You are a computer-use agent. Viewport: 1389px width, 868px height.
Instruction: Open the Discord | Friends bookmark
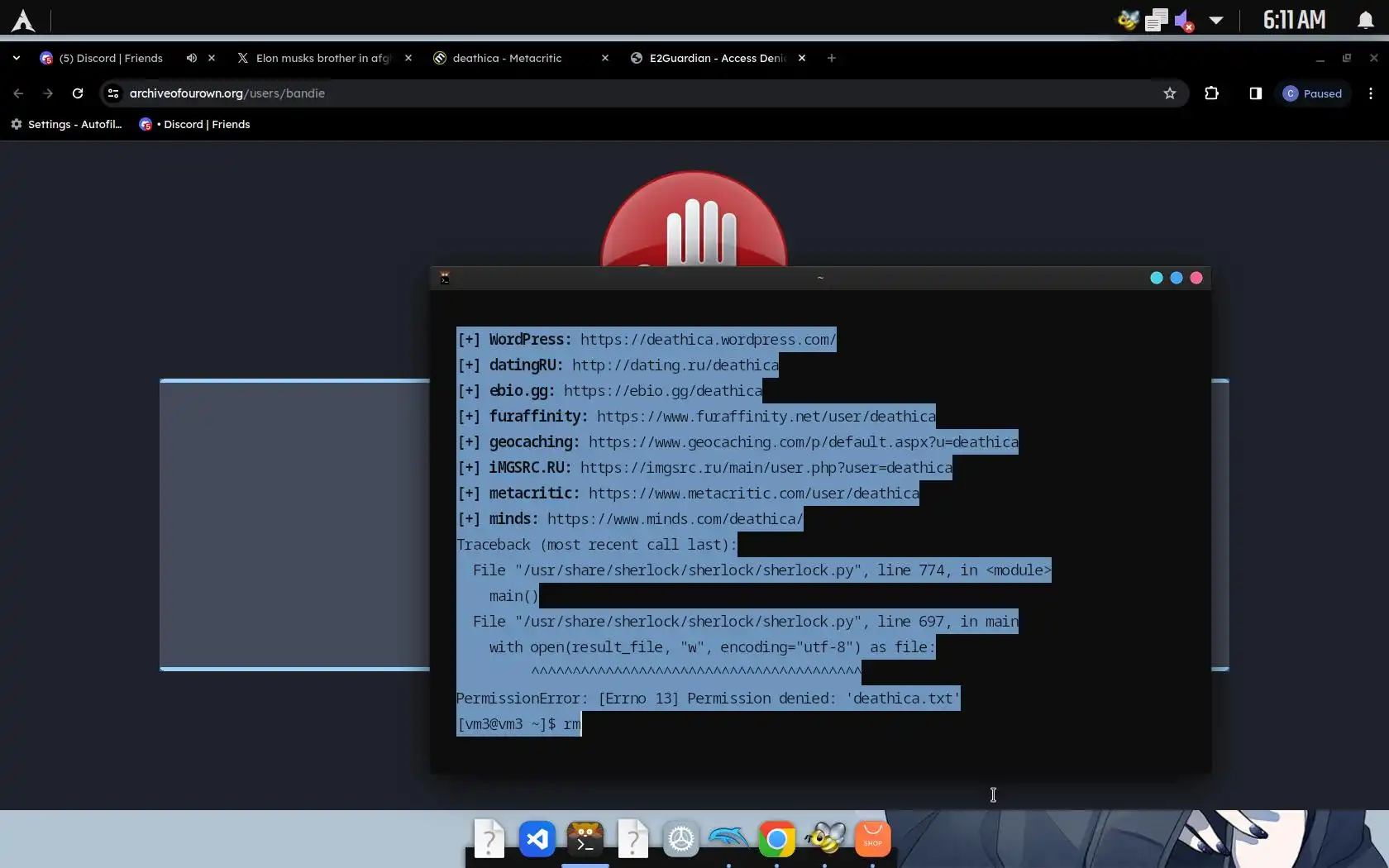pyautogui.click(x=195, y=124)
